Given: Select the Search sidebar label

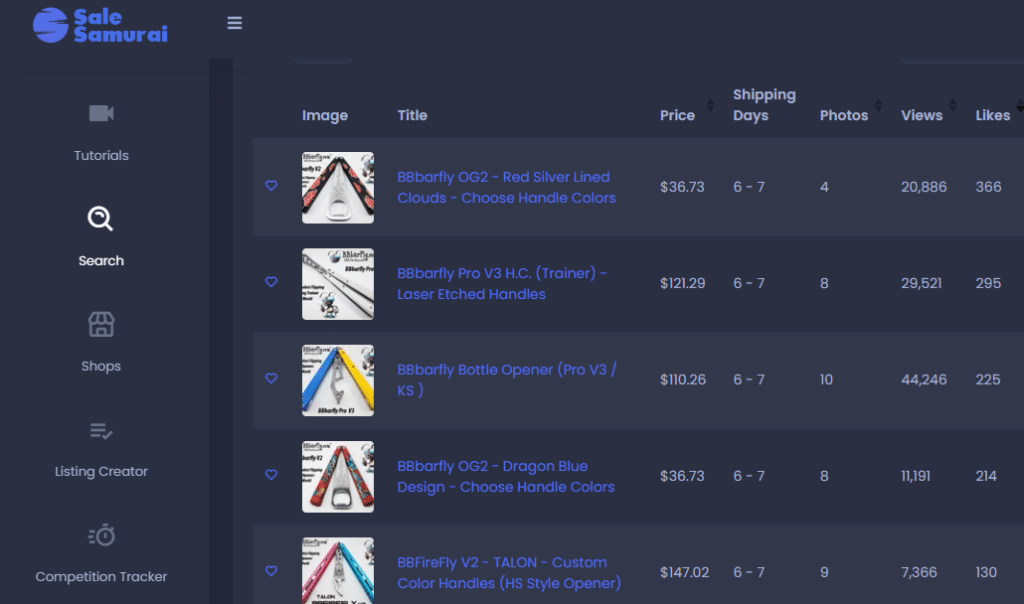Looking at the screenshot, I should pos(101,261).
